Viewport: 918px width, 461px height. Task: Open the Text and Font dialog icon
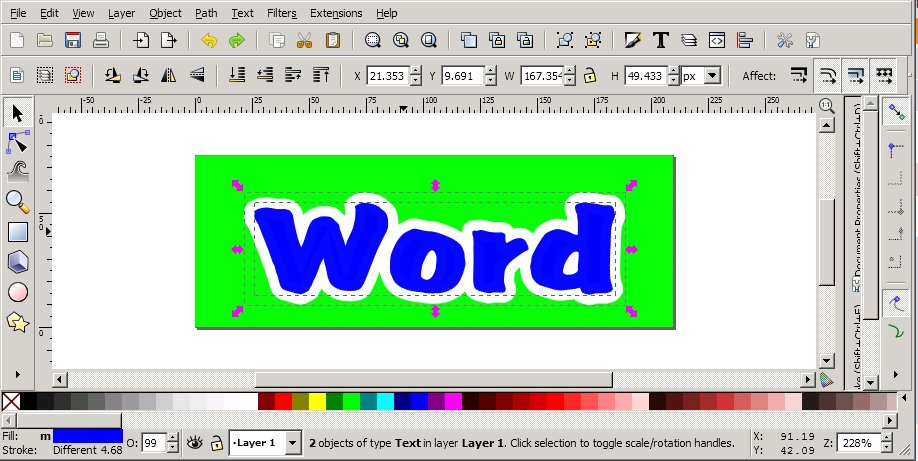pos(660,41)
